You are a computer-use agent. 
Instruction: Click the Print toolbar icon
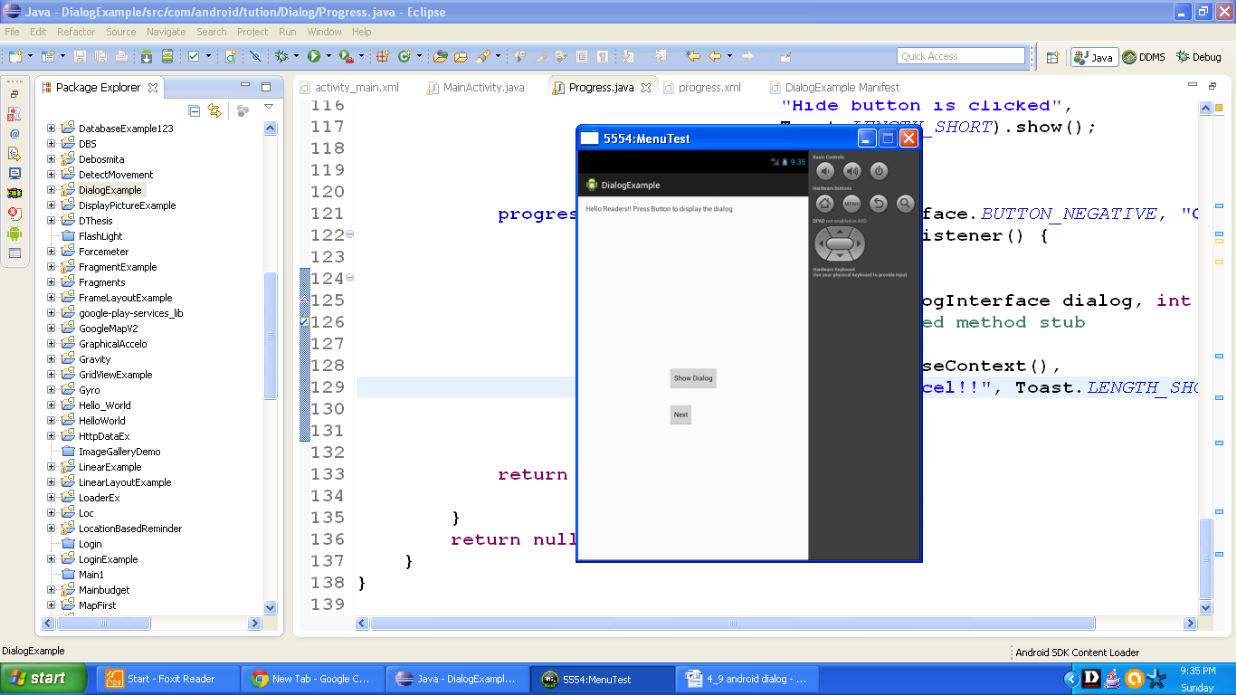coord(121,57)
